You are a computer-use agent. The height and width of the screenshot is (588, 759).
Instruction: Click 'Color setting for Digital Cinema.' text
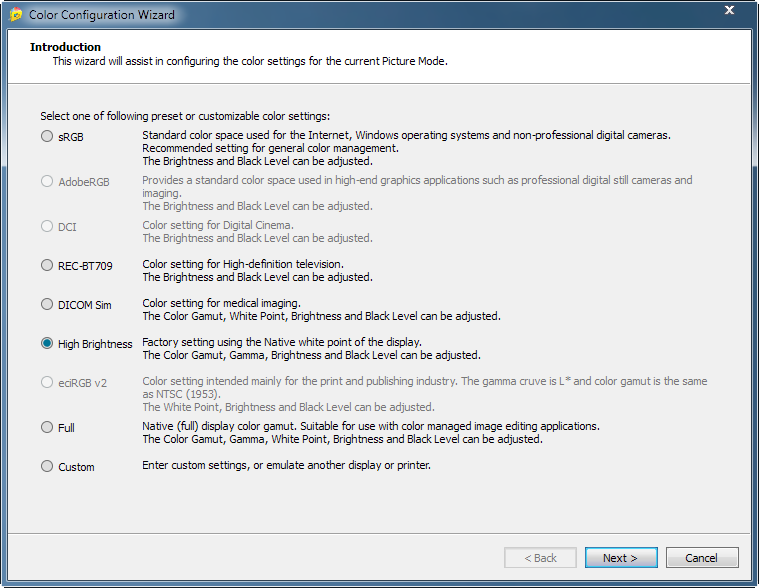pos(218,225)
